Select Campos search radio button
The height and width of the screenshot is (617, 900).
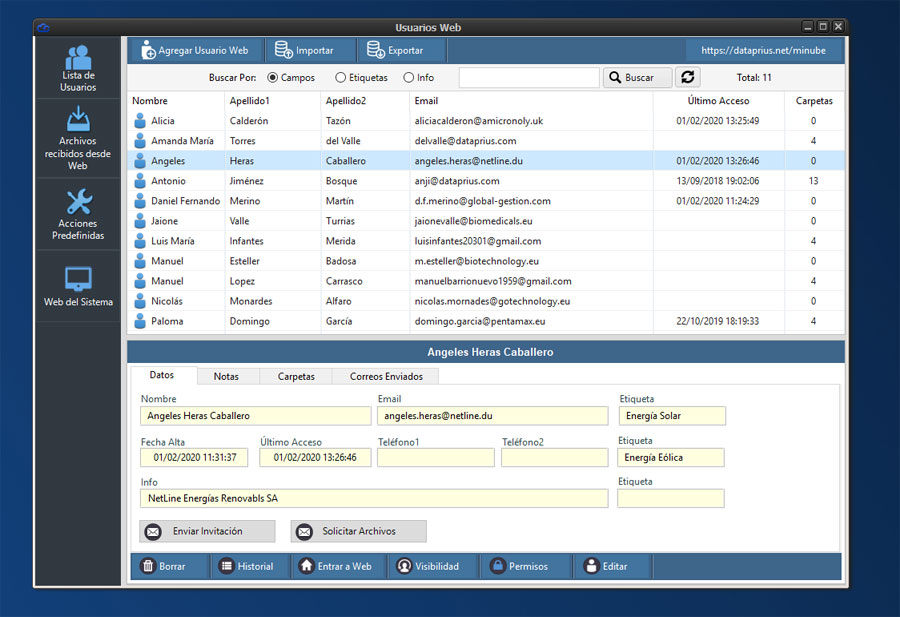[x=273, y=77]
